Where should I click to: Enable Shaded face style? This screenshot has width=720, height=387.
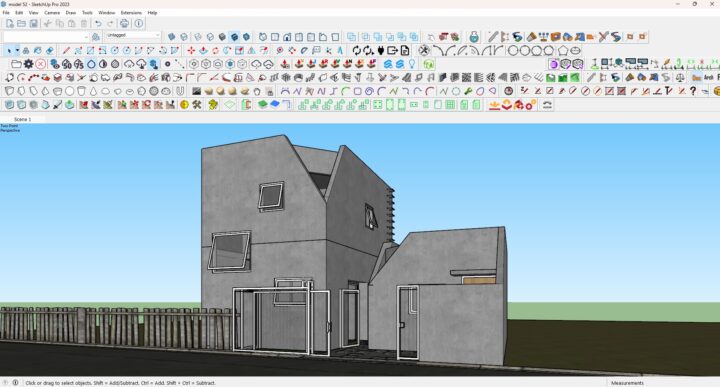(x=222, y=37)
